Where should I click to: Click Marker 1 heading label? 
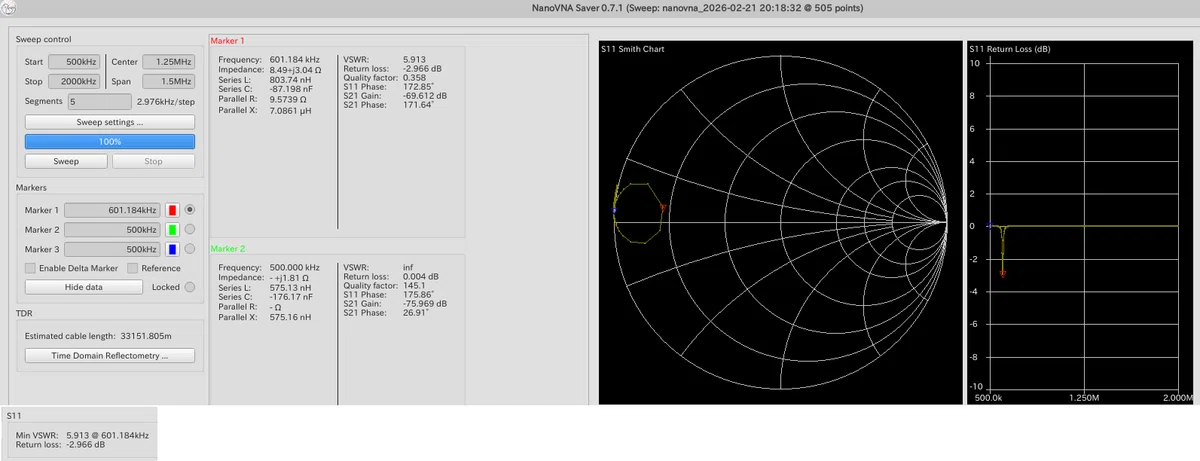pos(227,40)
